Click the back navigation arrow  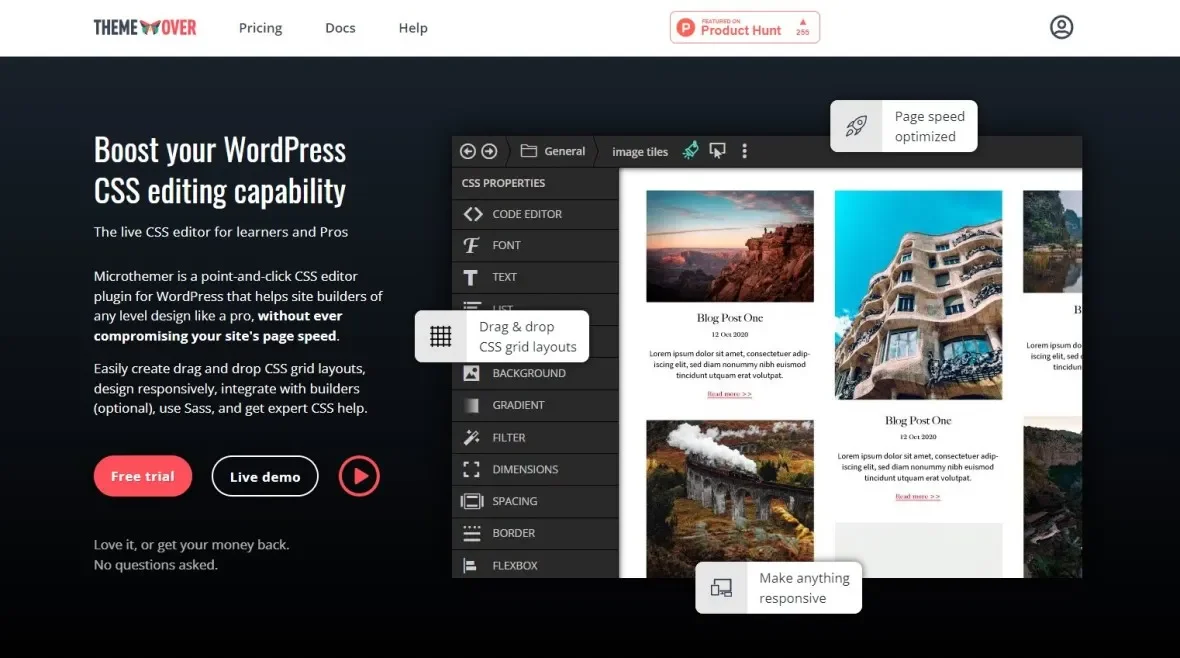click(x=467, y=150)
